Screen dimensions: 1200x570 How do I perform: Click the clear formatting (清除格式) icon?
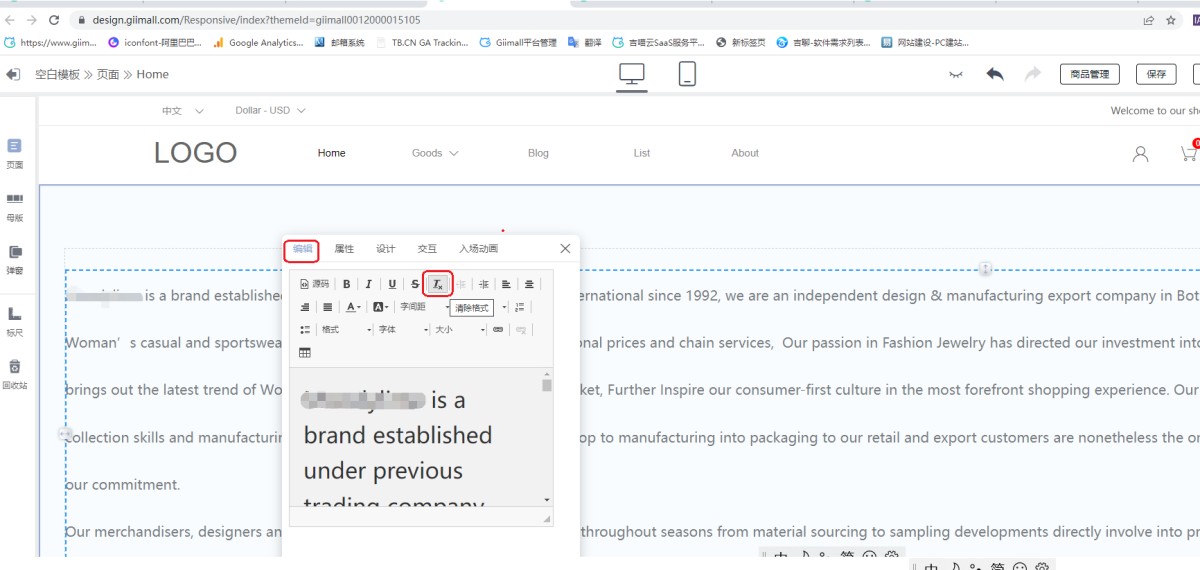438,284
